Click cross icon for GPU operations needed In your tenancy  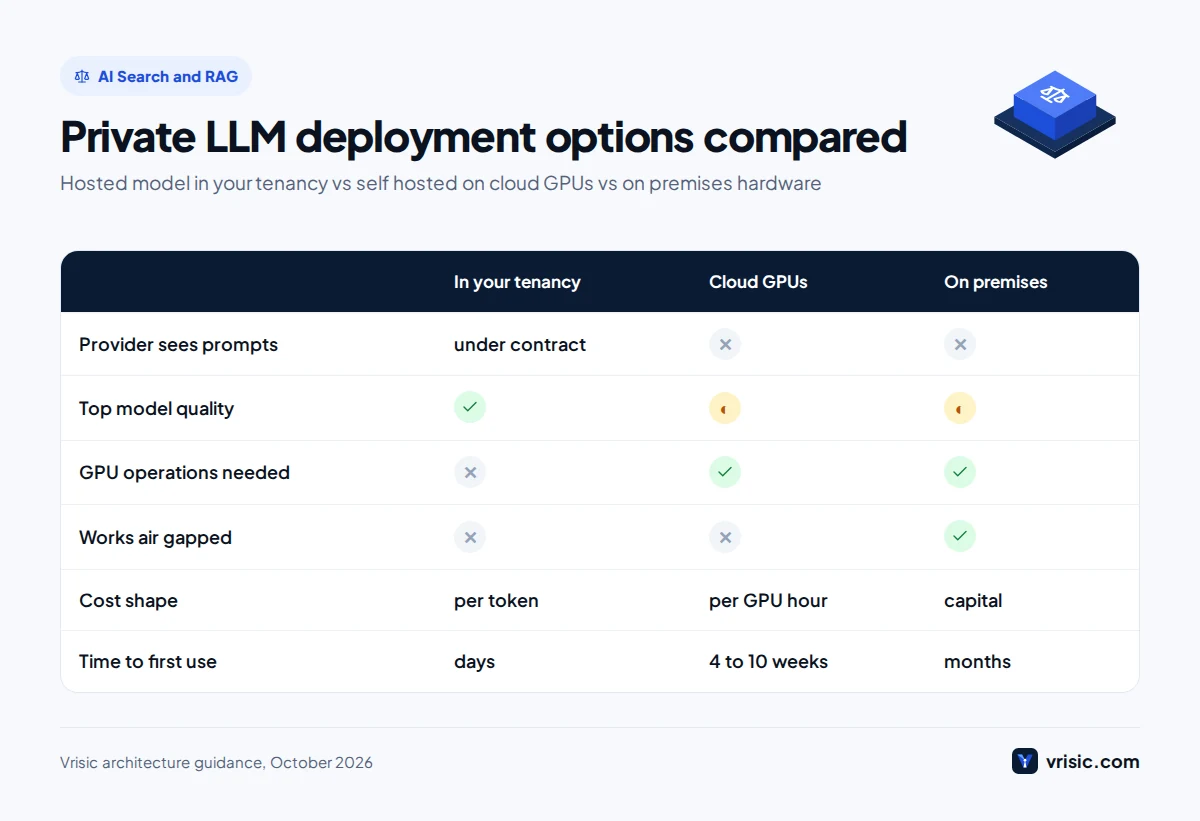[x=470, y=472]
